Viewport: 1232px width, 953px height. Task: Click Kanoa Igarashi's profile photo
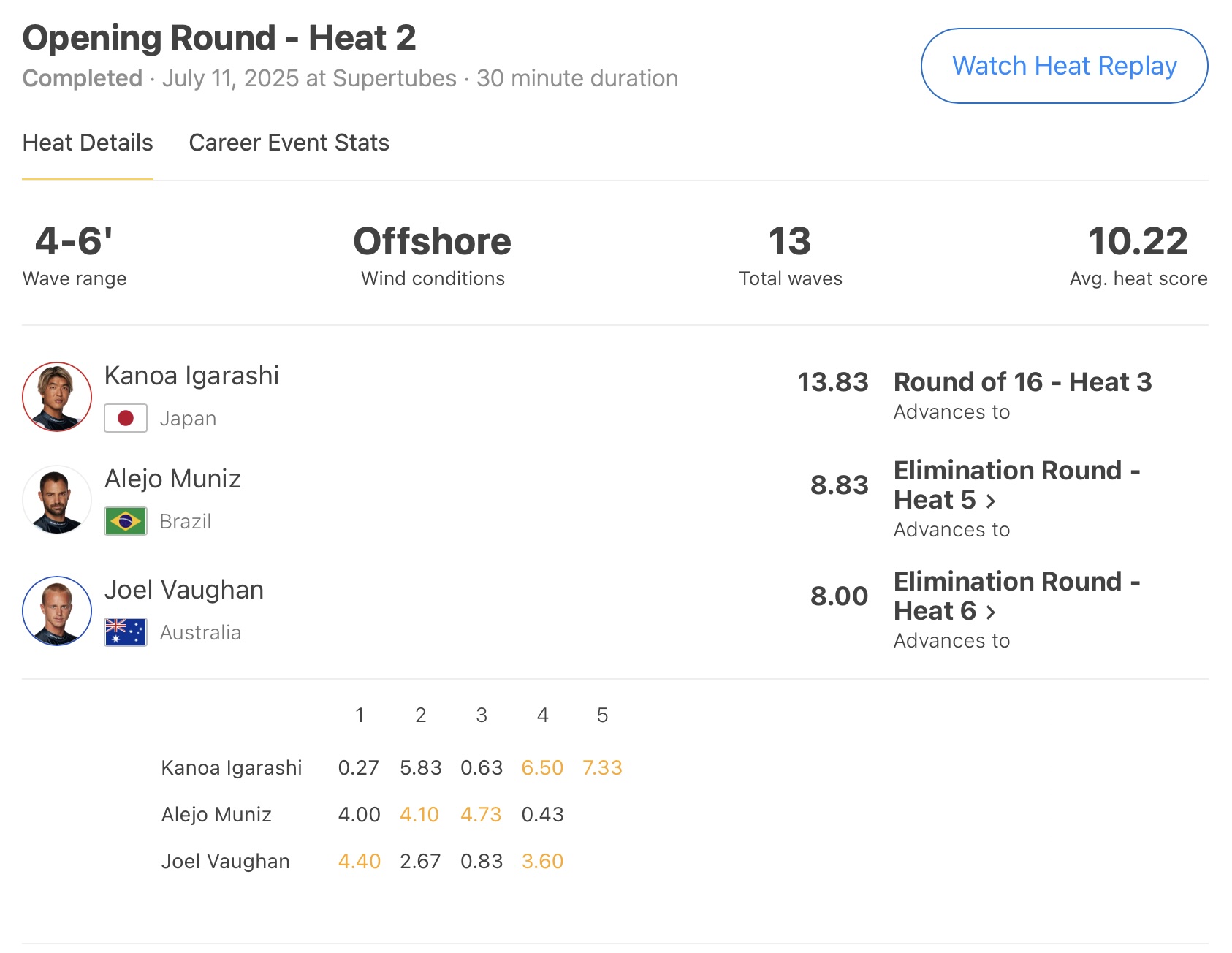(x=57, y=397)
